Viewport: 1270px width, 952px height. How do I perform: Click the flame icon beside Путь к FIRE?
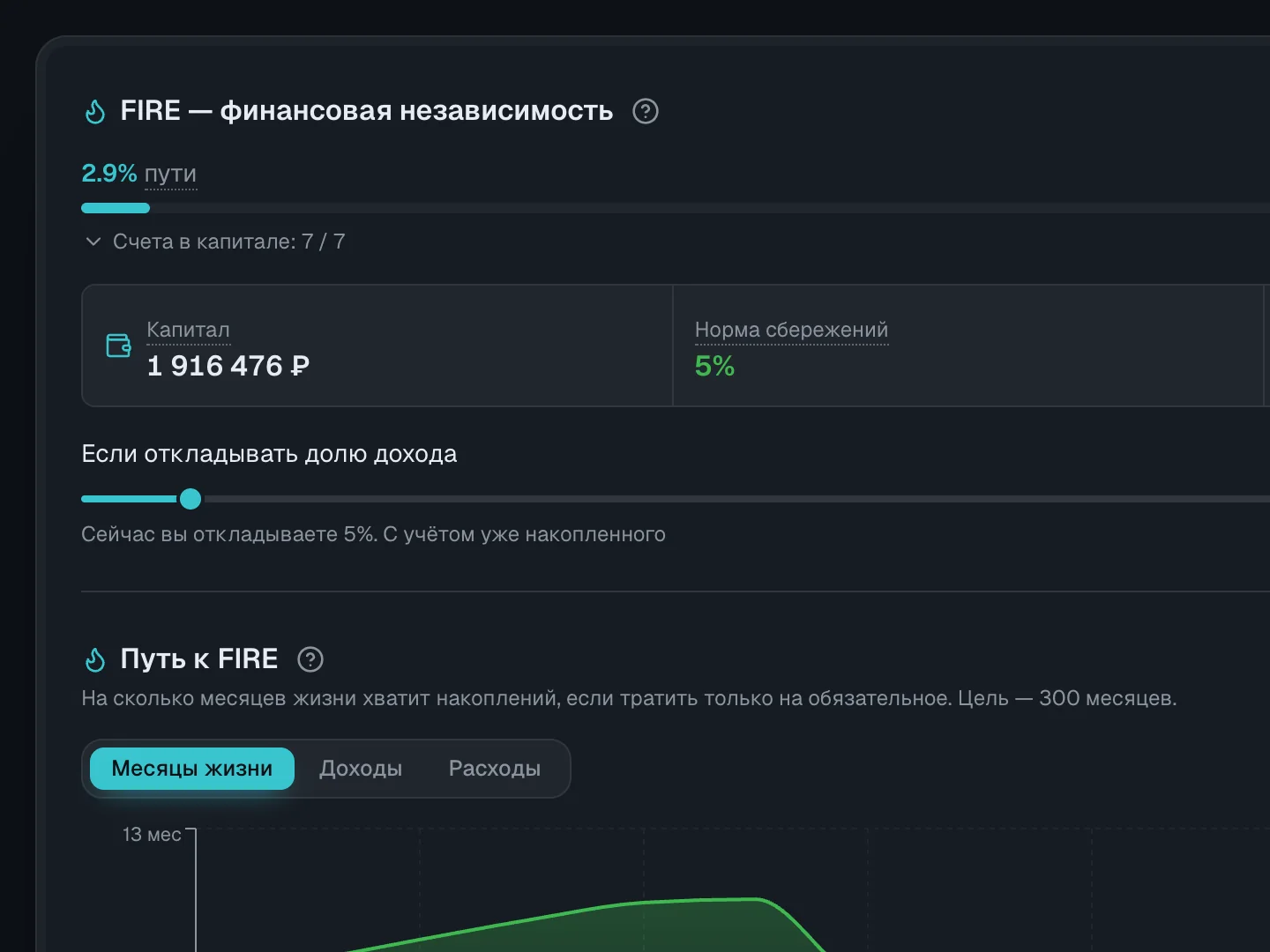click(x=95, y=659)
